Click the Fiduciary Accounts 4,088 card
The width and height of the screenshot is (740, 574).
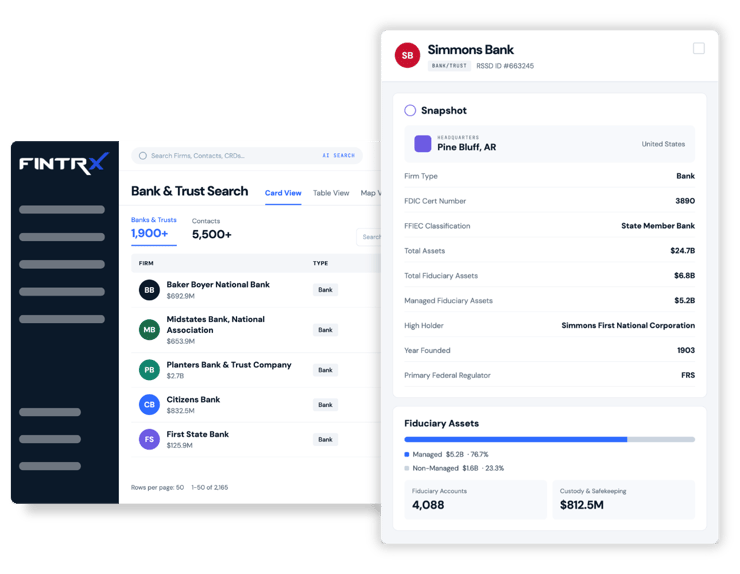coord(475,500)
